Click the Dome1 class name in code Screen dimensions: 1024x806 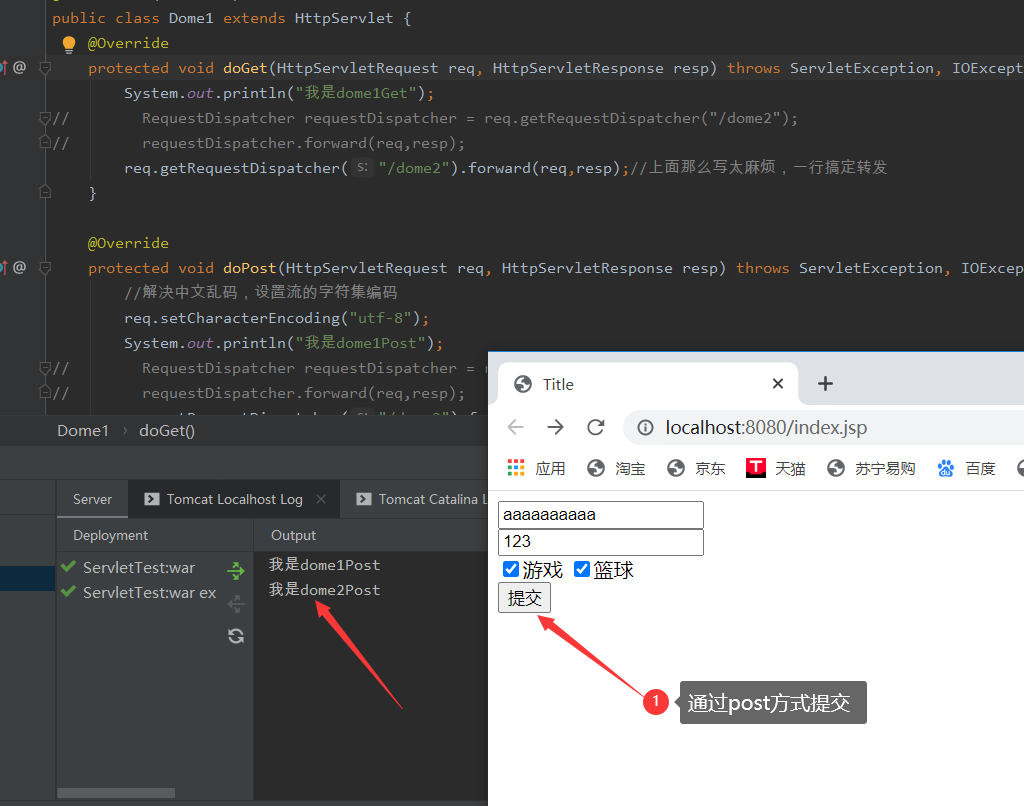point(191,18)
